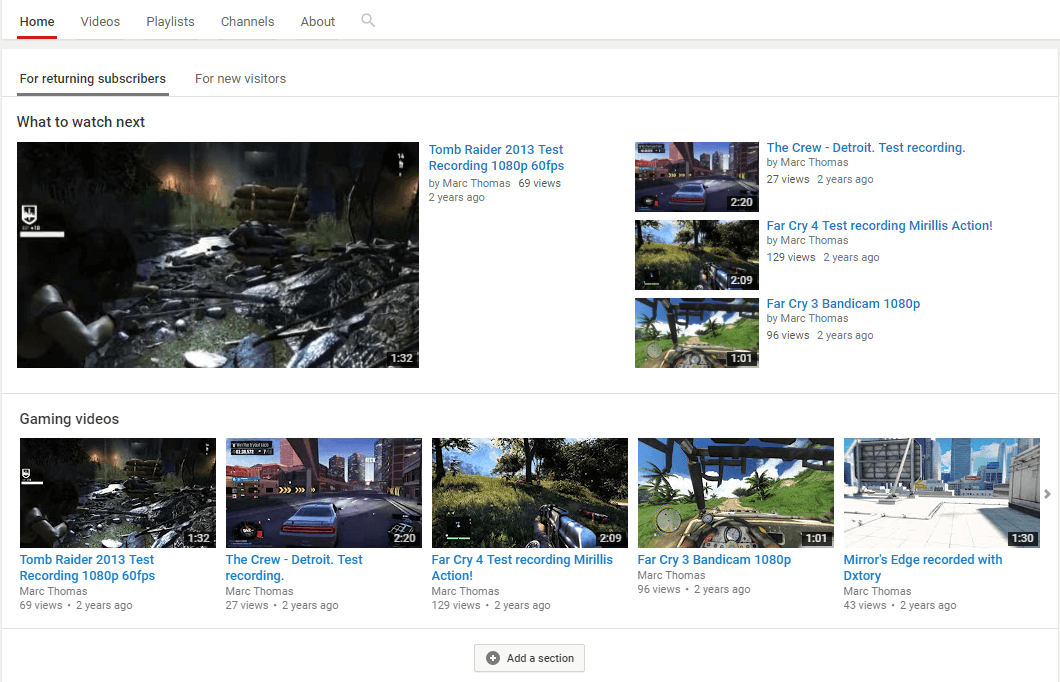Click the Gaming videos section heading

[x=69, y=419]
